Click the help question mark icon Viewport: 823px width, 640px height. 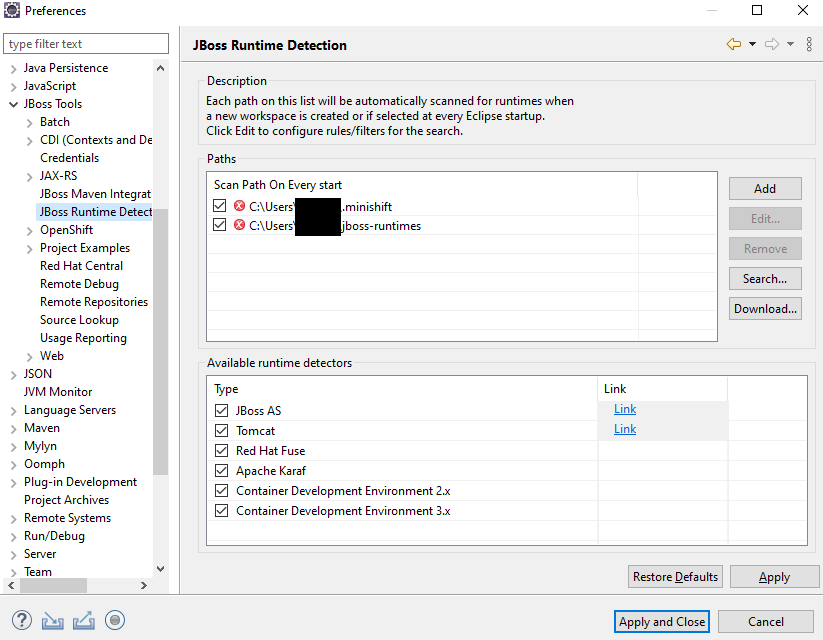[x=22, y=621]
